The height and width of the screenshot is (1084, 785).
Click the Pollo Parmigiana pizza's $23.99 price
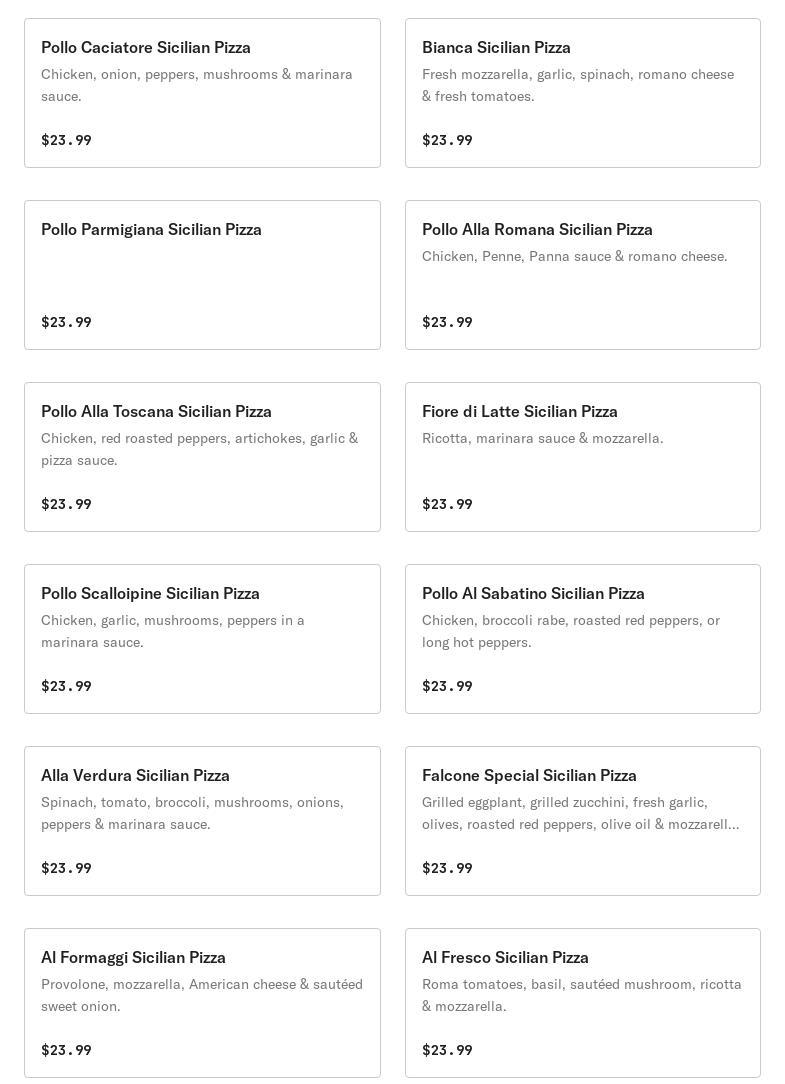tap(66, 322)
